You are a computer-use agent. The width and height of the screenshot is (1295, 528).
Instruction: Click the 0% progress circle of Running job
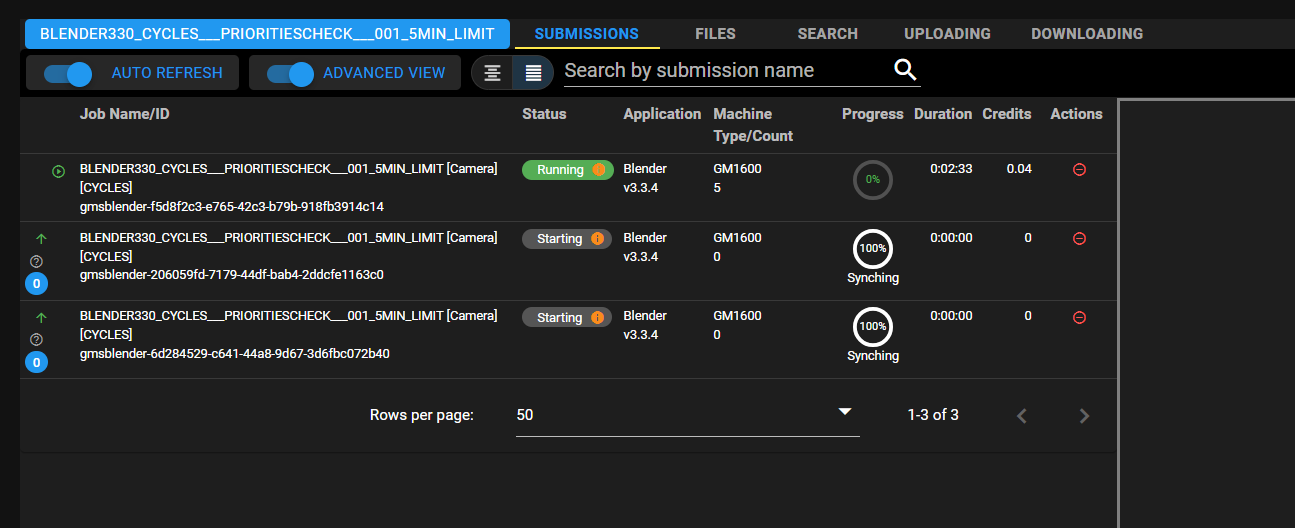click(873, 180)
